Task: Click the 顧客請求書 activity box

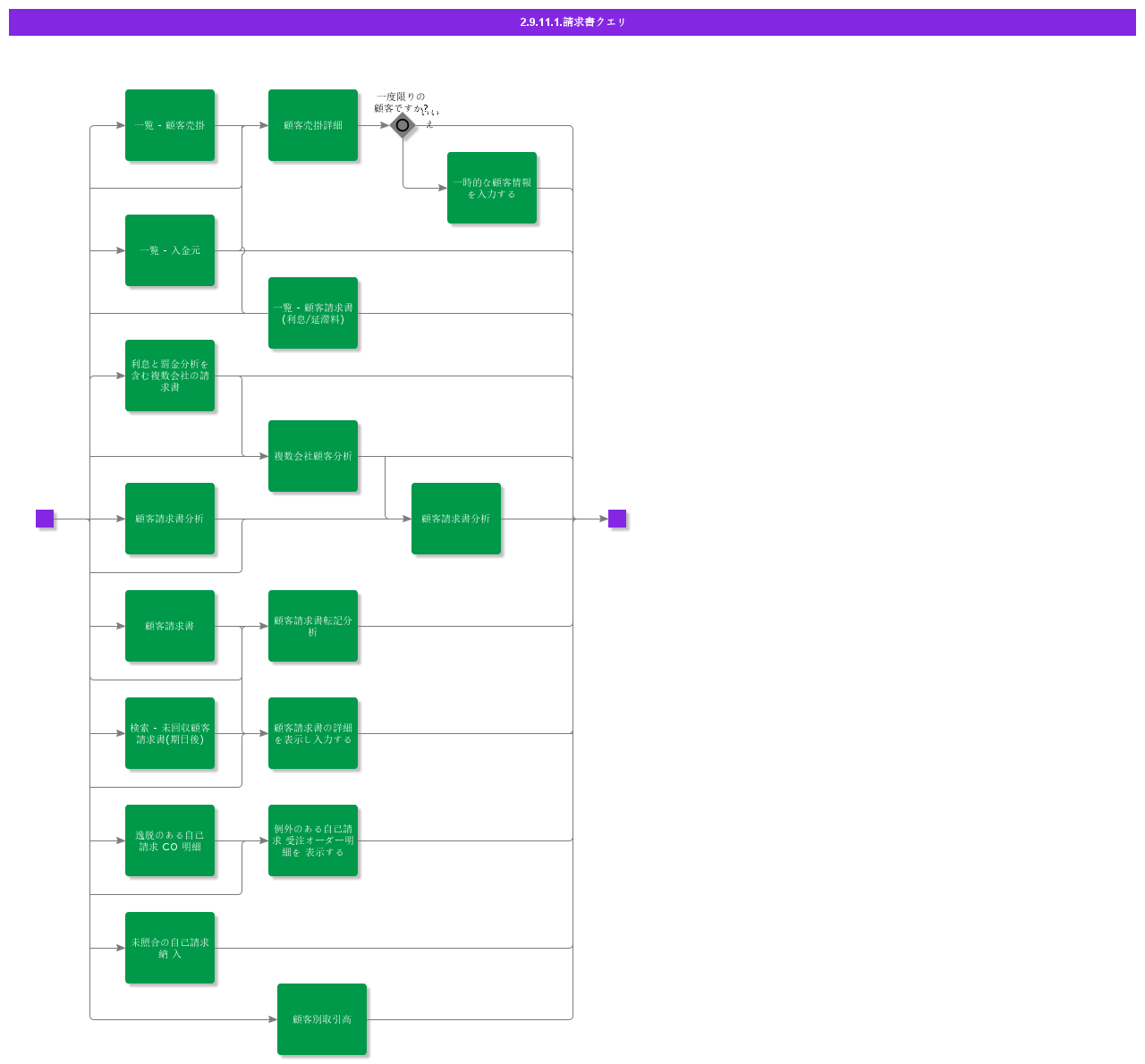Action: click(x=170, y=626)
